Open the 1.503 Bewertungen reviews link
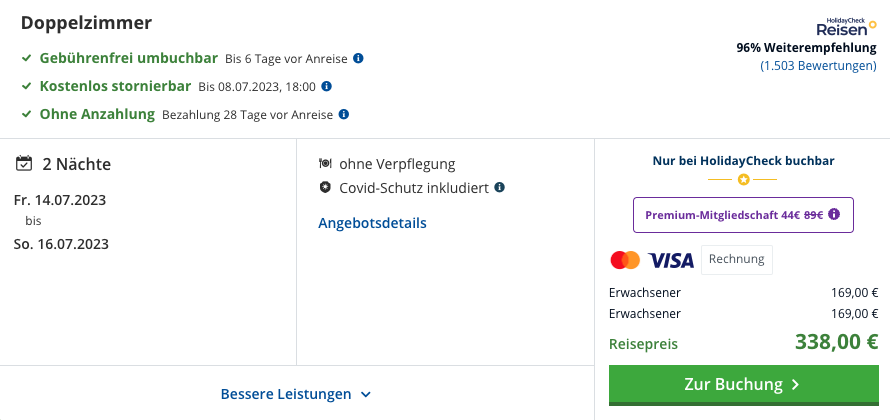This screenshot has height=420, width=890. tap(818, 66)
